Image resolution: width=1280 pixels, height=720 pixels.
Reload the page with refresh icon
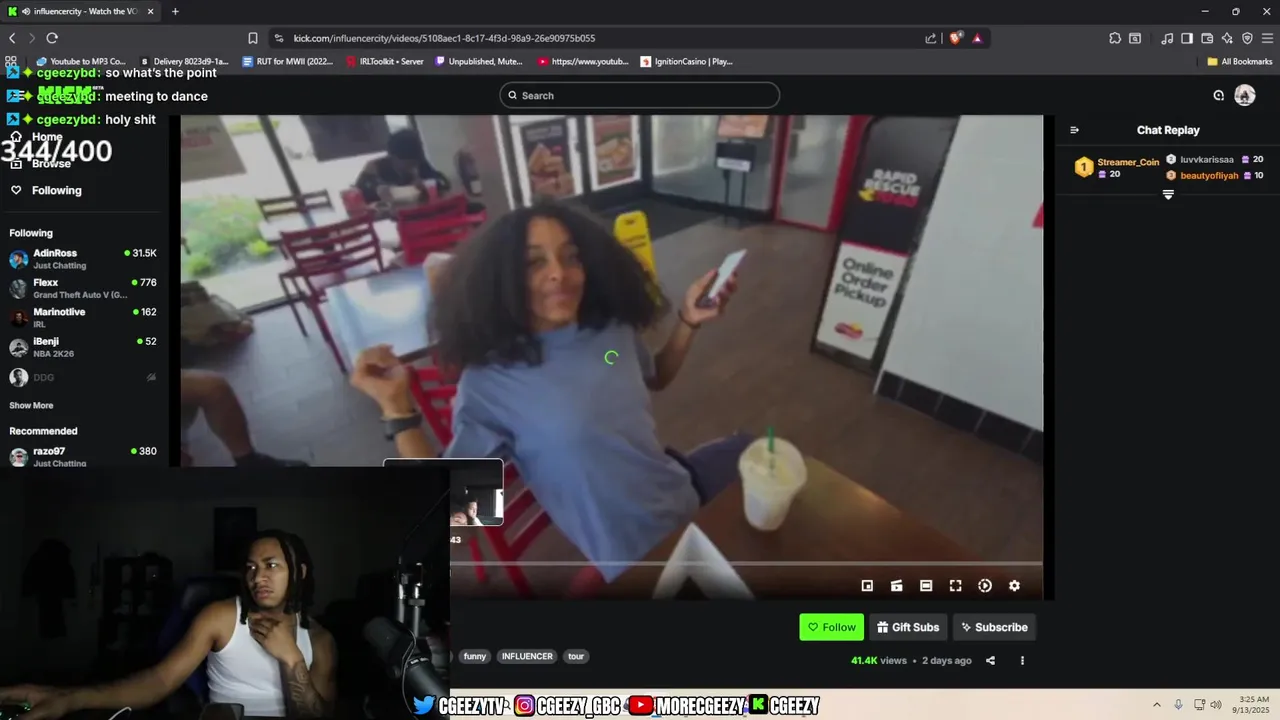click(52, 38)
